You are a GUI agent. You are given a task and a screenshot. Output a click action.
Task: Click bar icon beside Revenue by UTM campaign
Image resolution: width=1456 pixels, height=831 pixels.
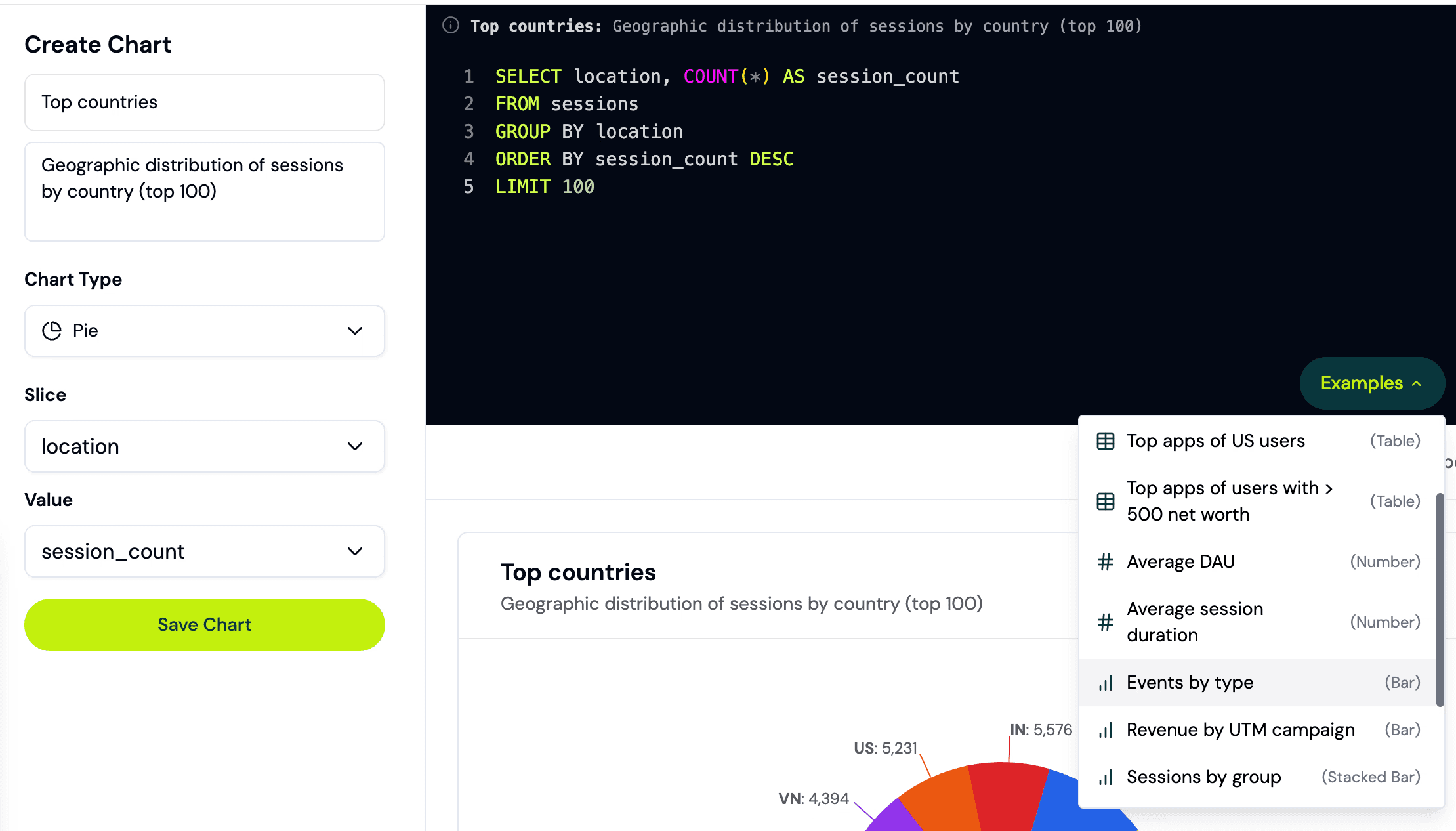1106,730
